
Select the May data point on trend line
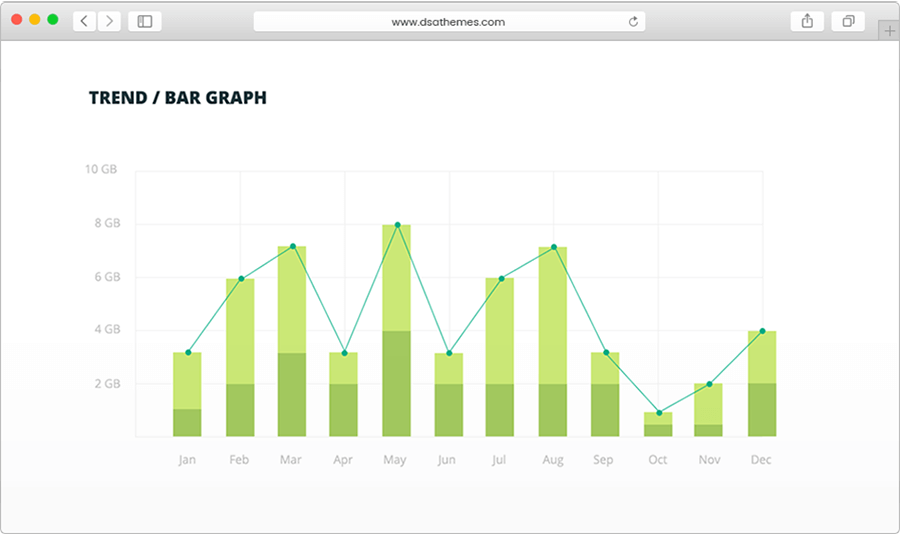pos(397,225)
